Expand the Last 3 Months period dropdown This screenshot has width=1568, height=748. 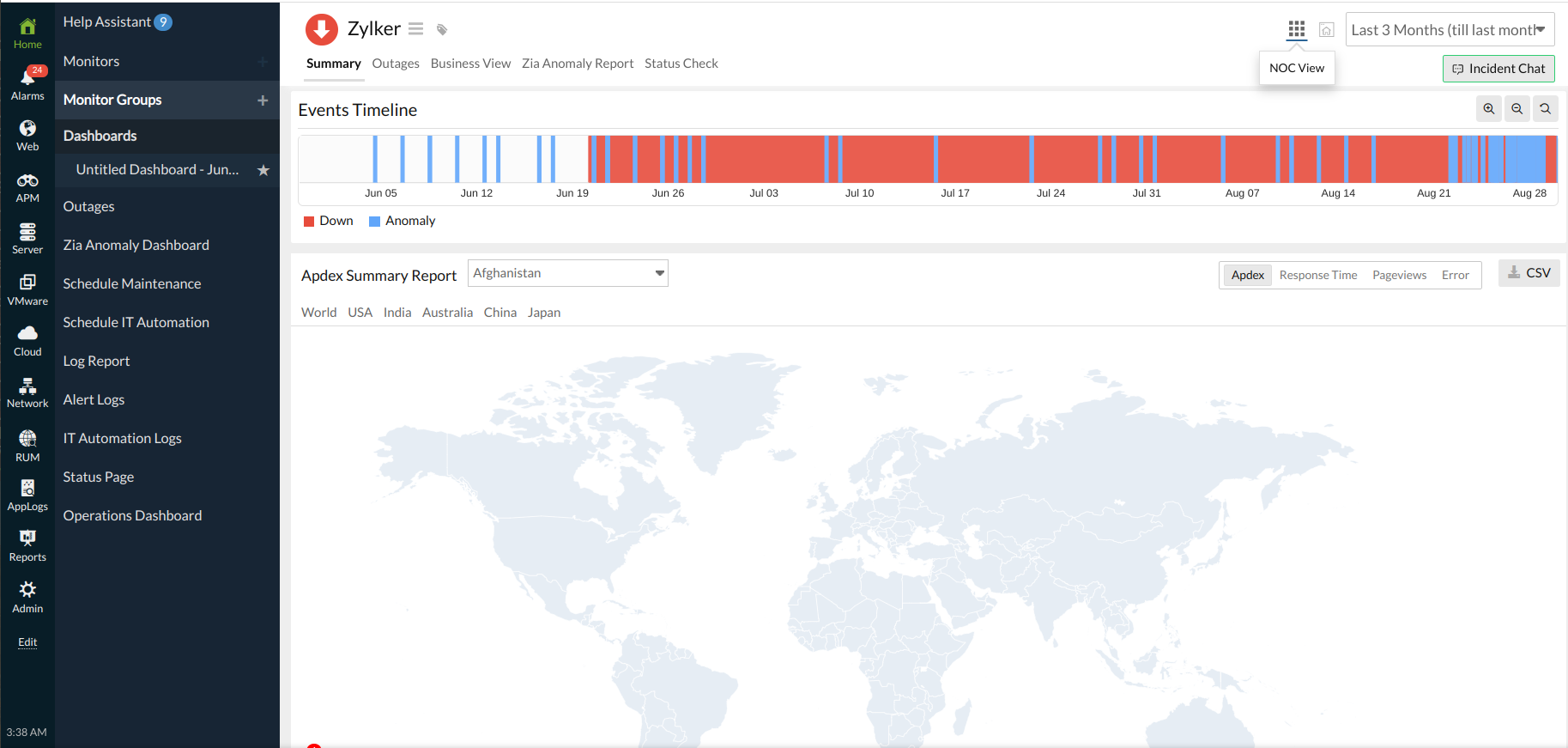1449,30
